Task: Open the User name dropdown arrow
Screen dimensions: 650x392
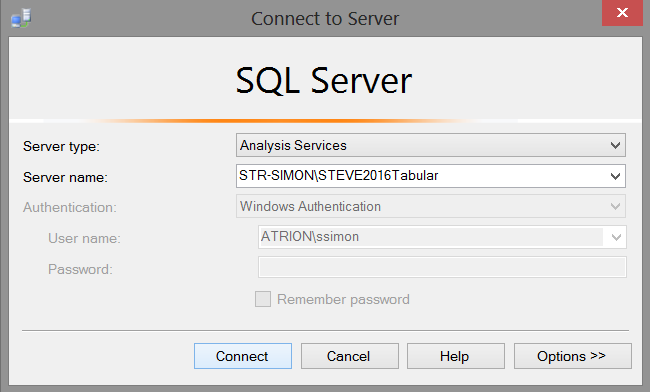Action: pyautogui.click(x=616, y=237)
